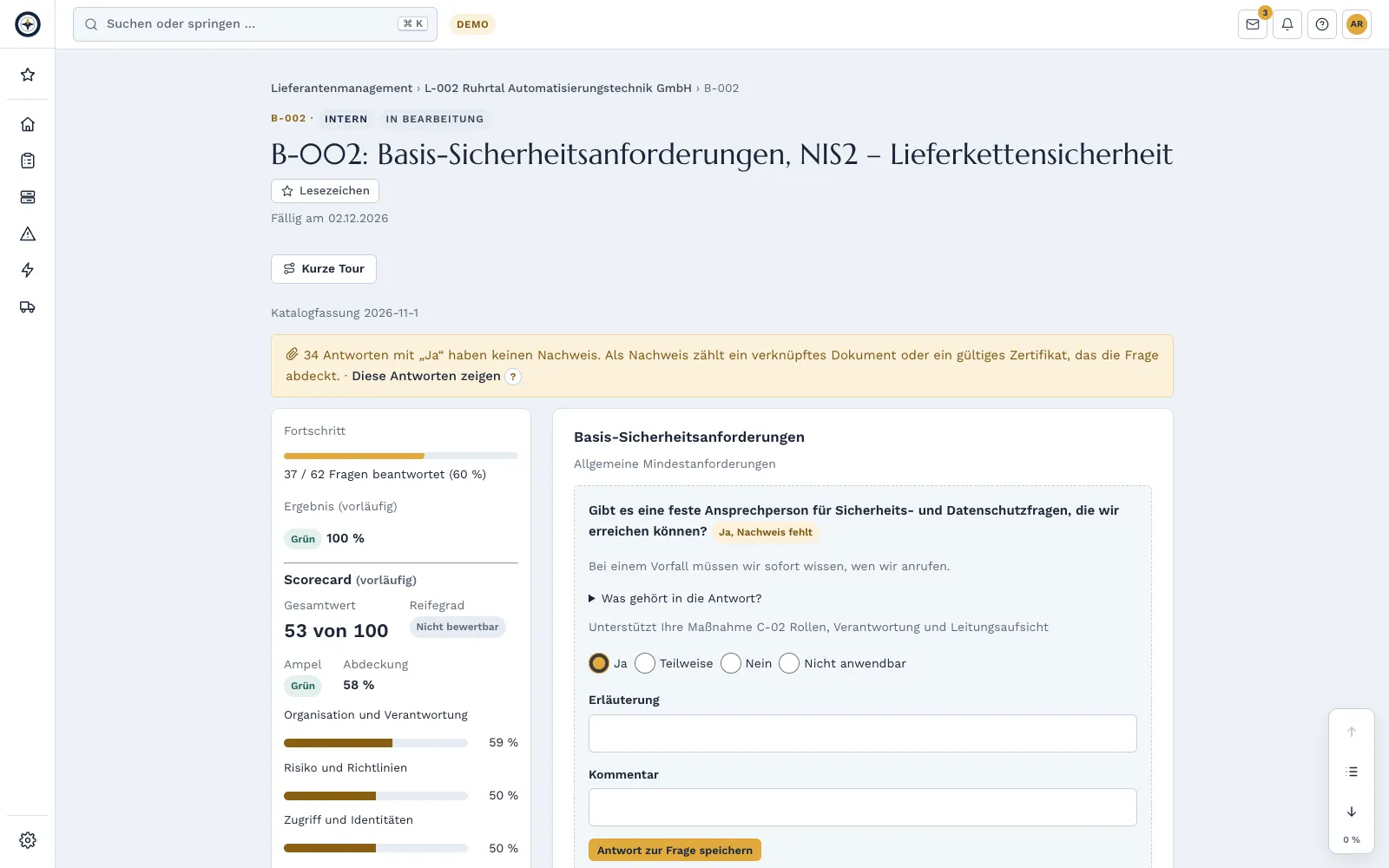Click the Ja, Nachweis fehlt tag
This screenshot has height=868, width=1389.
tap(766, 532)
